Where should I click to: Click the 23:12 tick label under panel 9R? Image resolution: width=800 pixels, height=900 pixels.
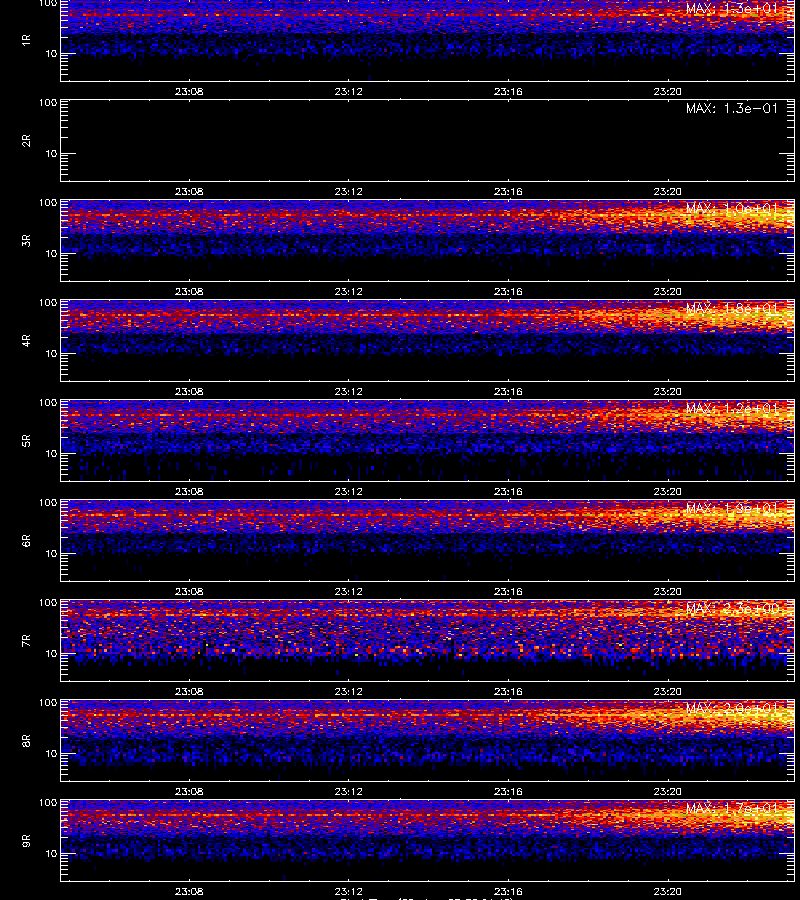[348, 891]
